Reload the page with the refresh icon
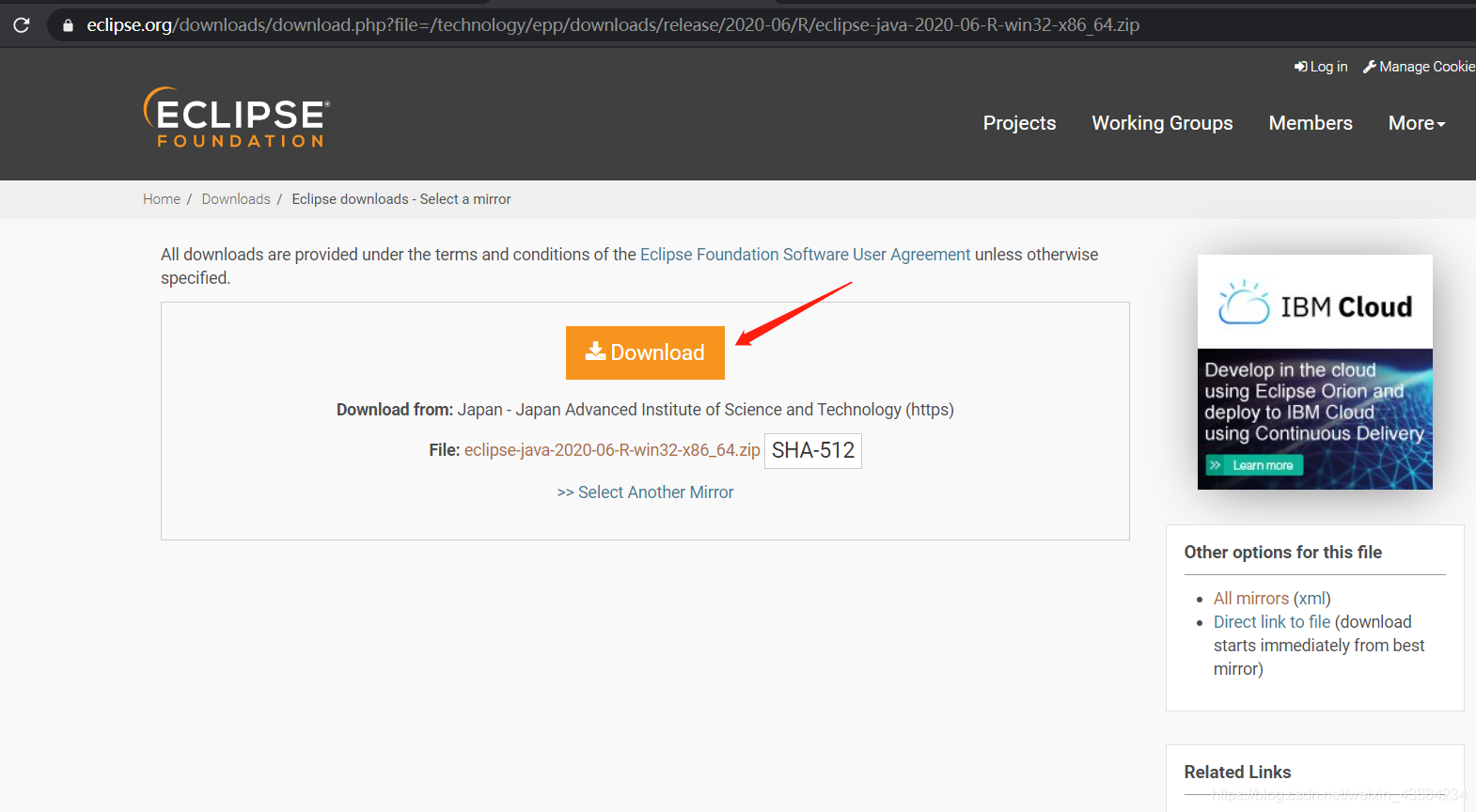This screenshot has width=1476, height=812. 22,25
